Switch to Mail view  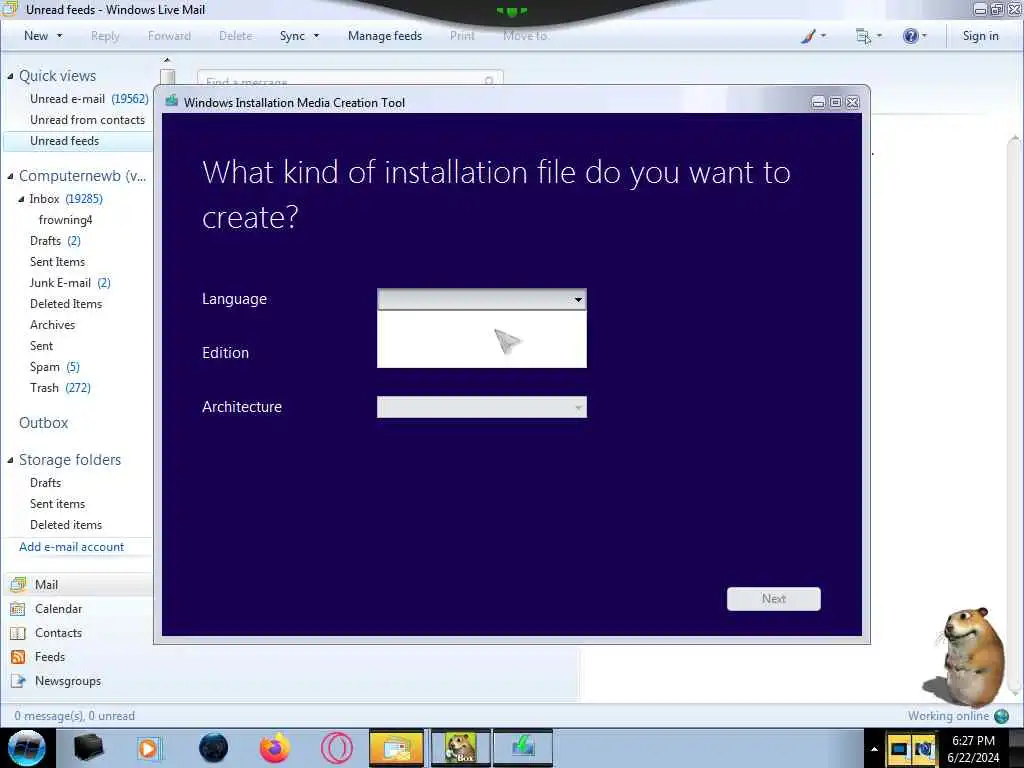(x=46, y=584)
